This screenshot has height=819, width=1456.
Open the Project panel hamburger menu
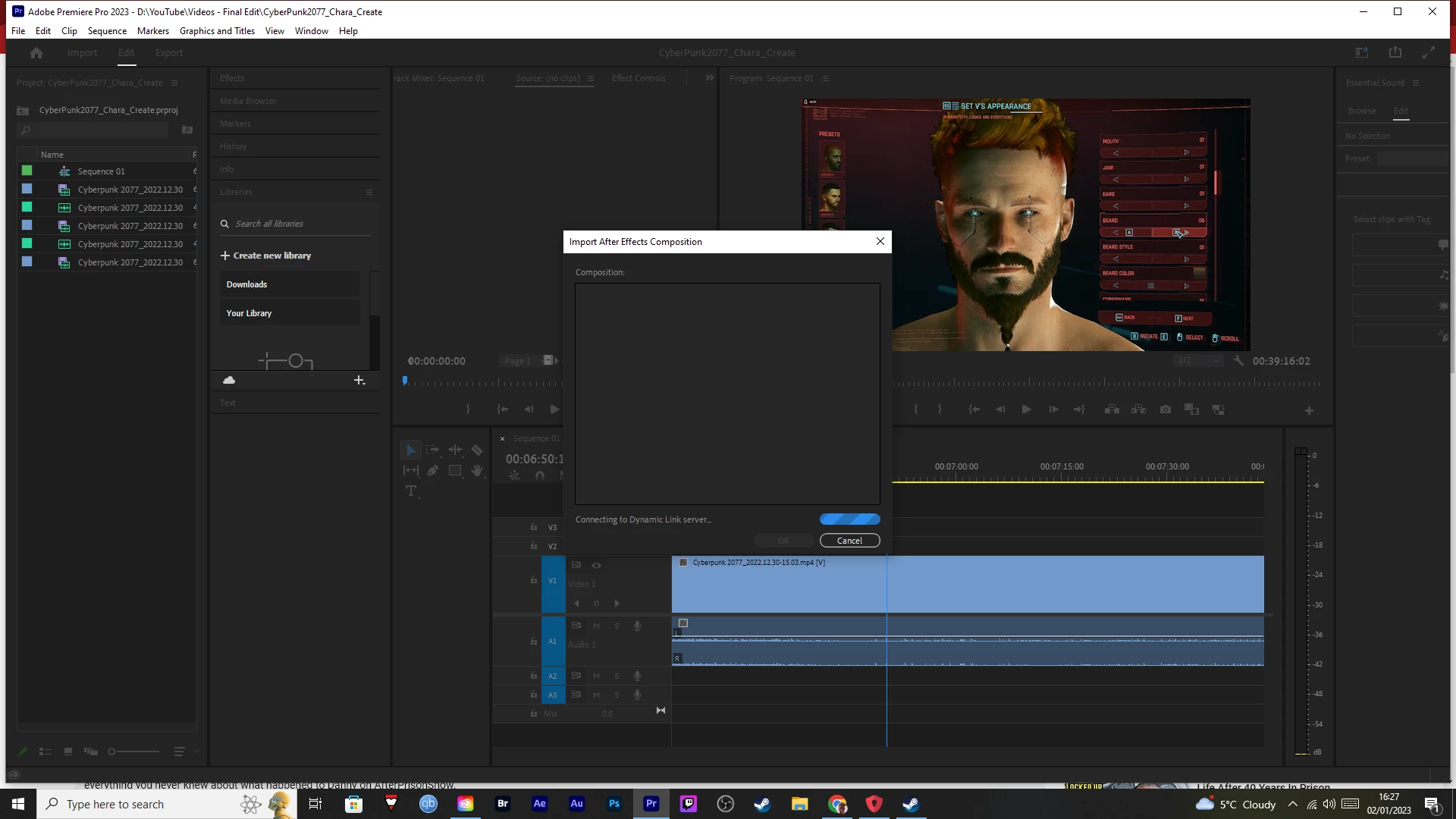pos(174,83)
